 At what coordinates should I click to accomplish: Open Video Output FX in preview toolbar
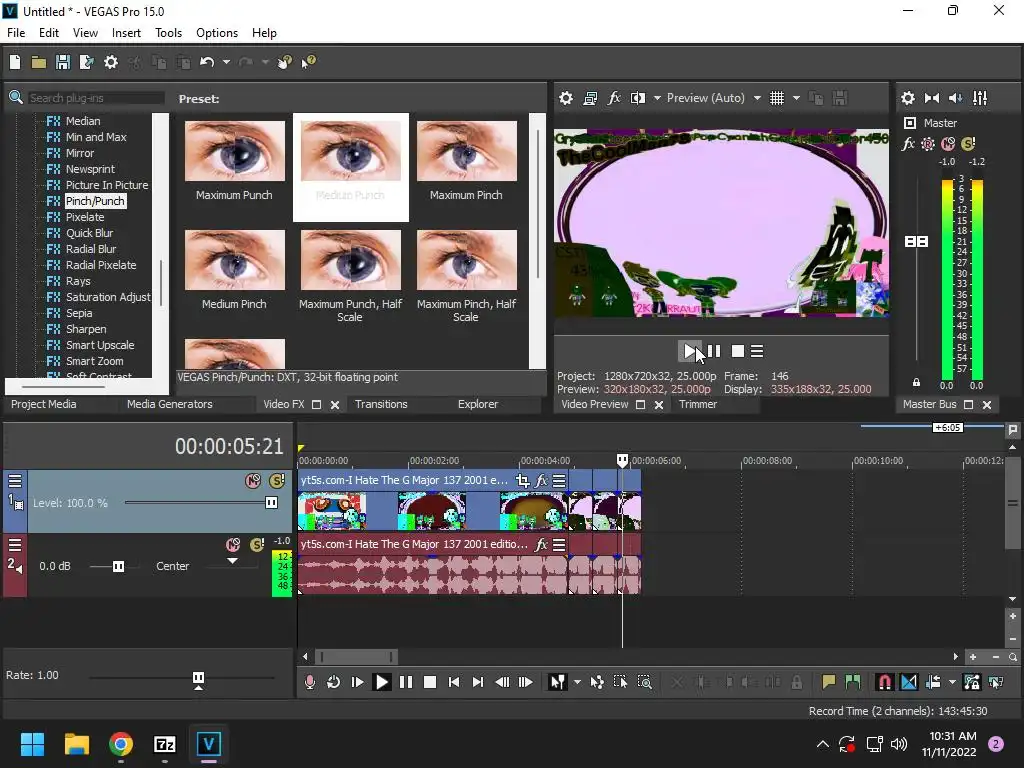(x=614, y=98)
